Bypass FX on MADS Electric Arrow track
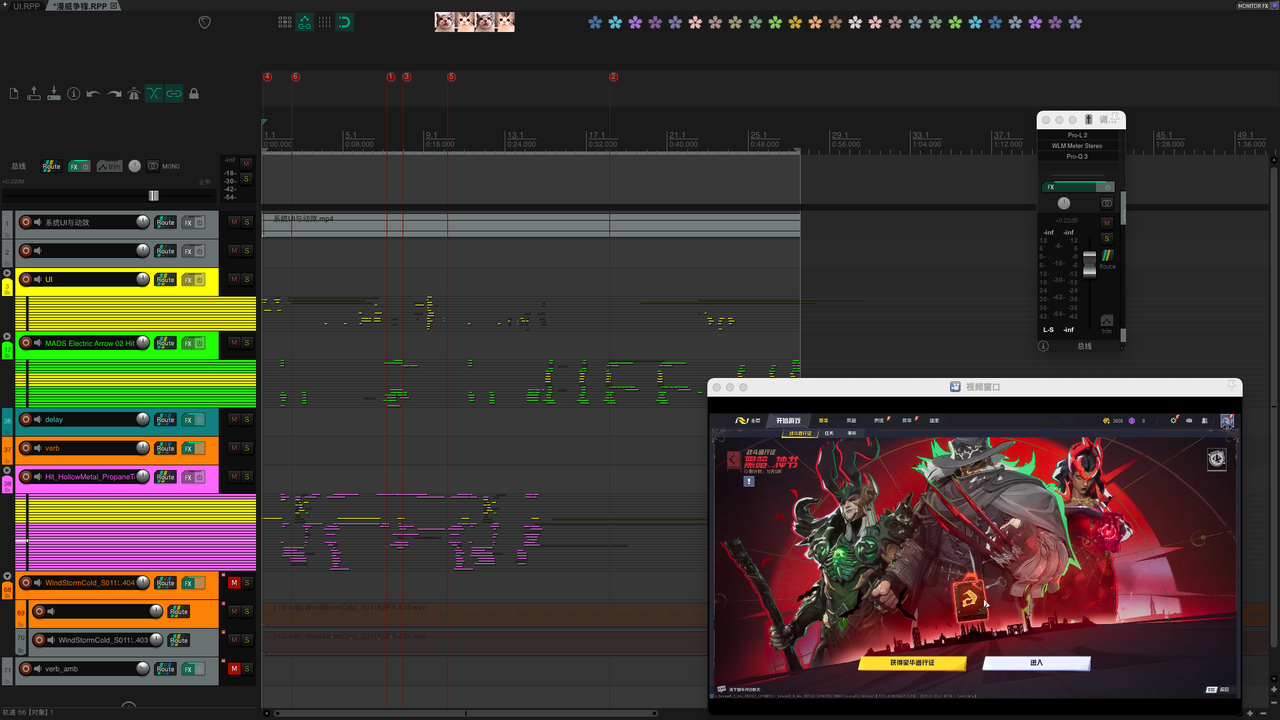The height and width of the screenshot is (720, 1280). point(200,343)
